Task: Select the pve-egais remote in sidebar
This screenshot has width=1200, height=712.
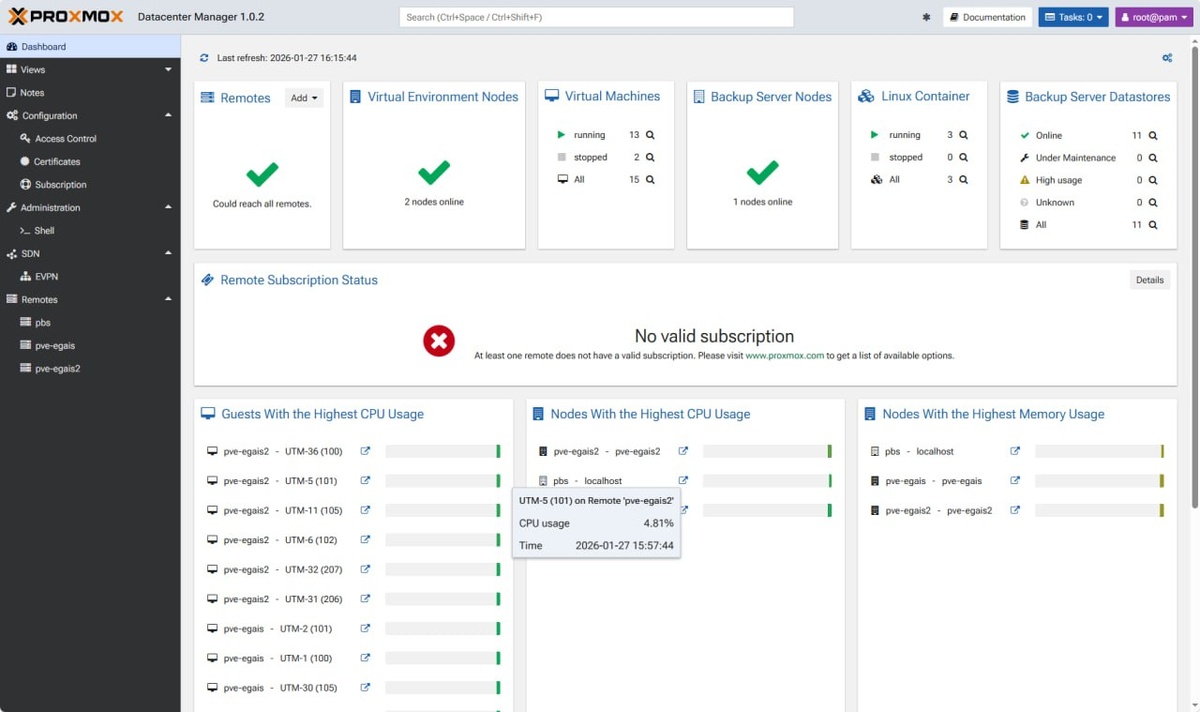Action: [x=90, y=346]
